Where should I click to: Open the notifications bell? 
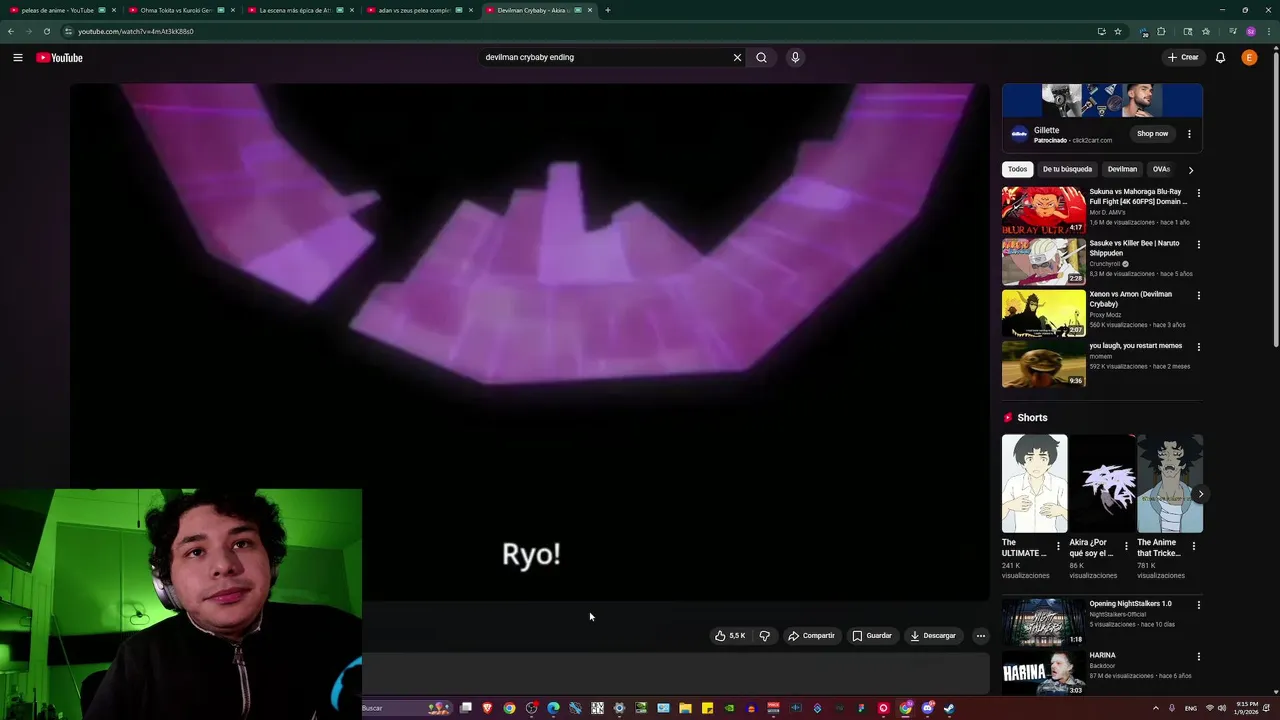pos(1220,58)
